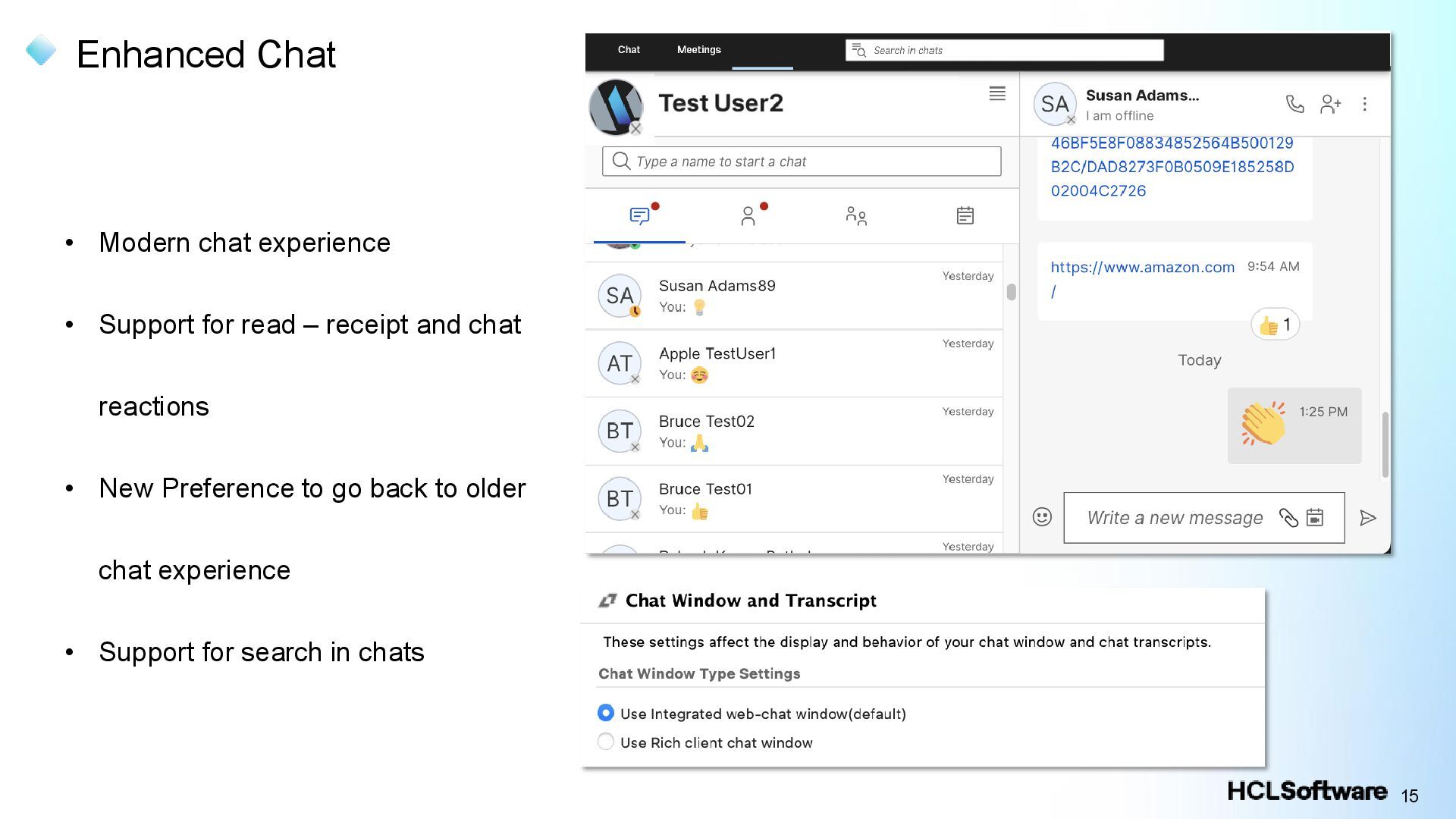Click the send message arrow icon
This screenshot has height=819, width=1456.
pos(1367,518)
